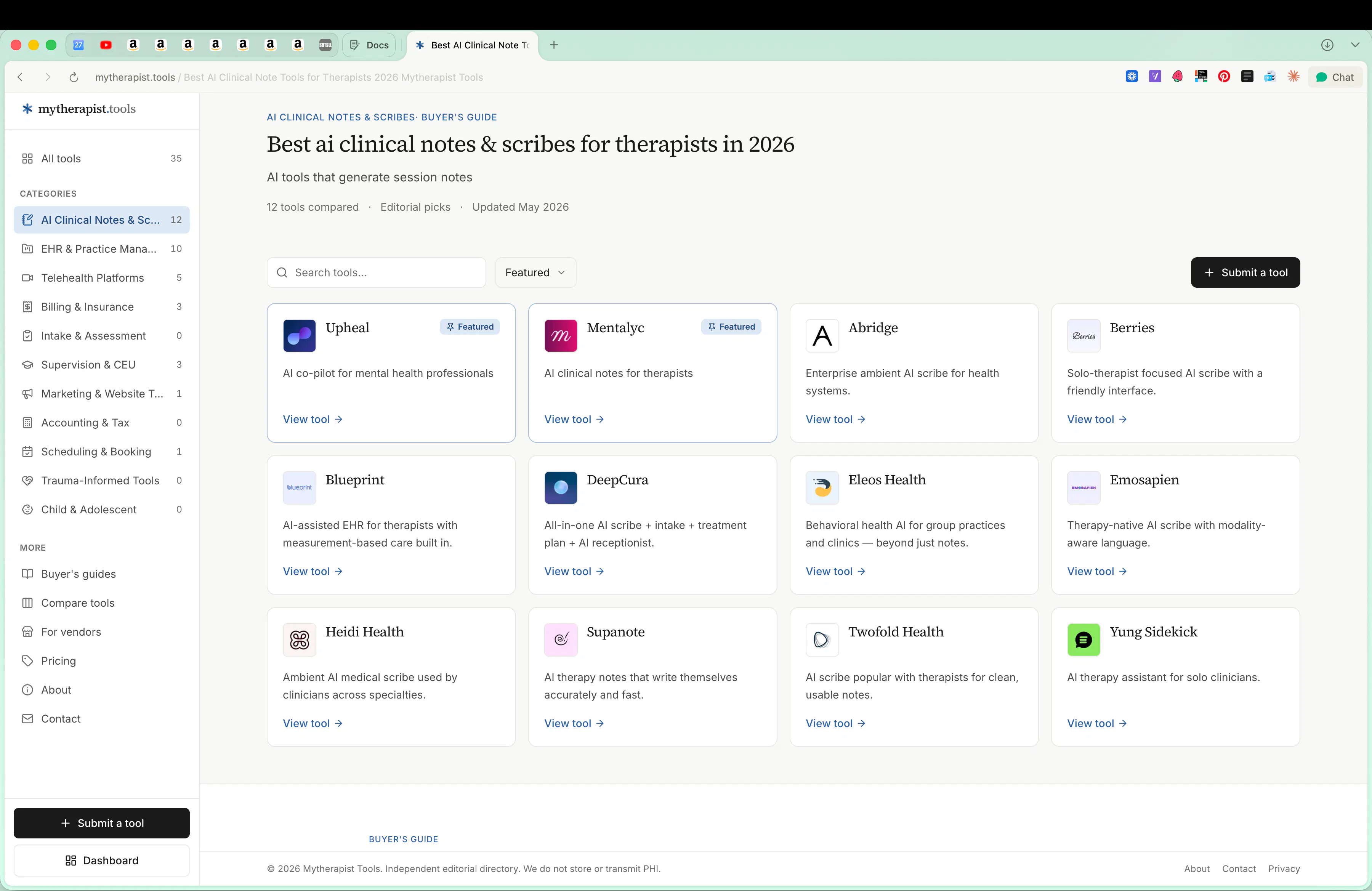The height and width of the screenshot is (891, 1372).
Task: Open the downloads icon in the tab bar
Action: (1327, 45)
